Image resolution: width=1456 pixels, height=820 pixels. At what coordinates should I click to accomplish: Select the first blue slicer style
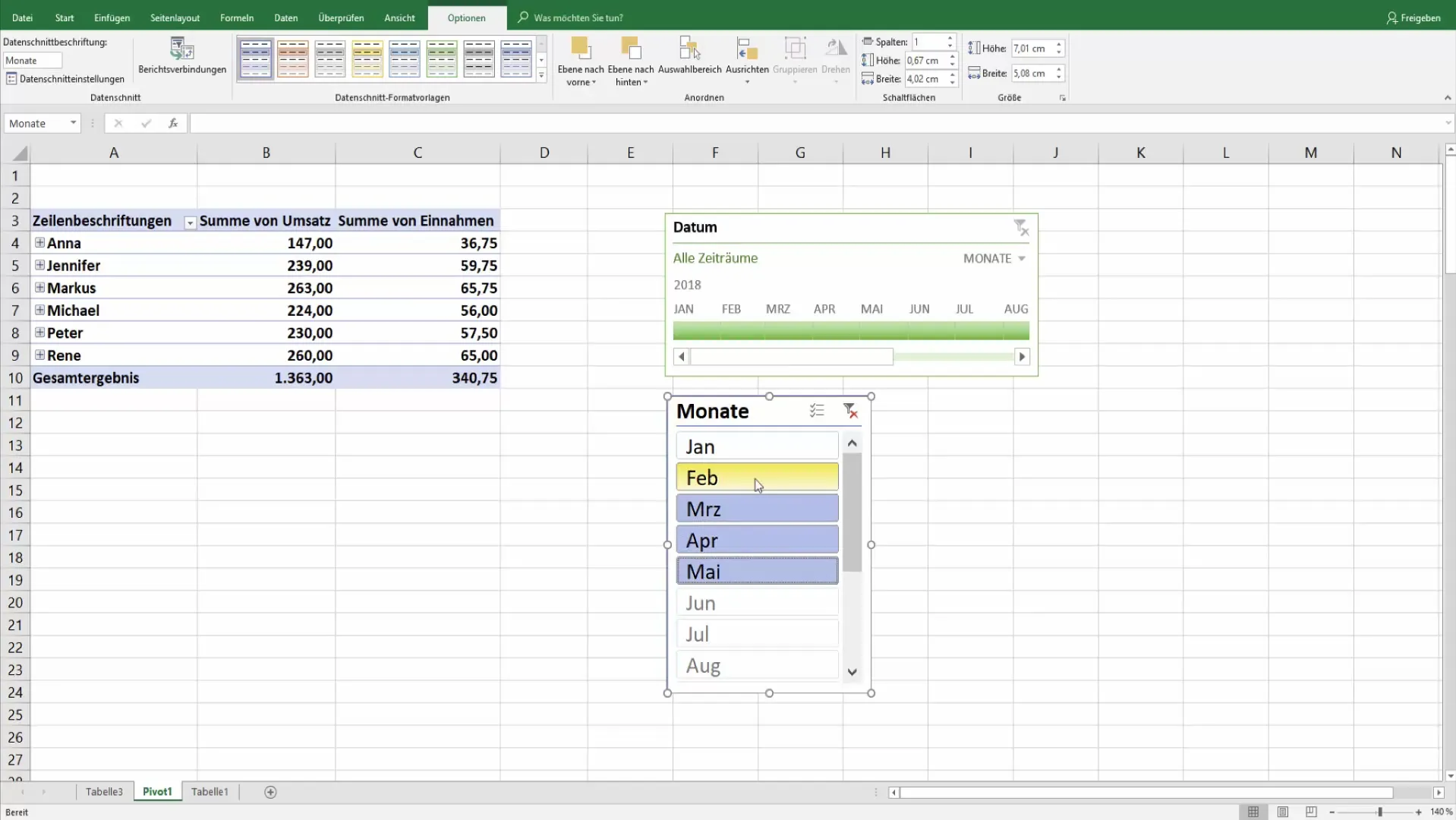pyautogui.click(x=256, y=58)
